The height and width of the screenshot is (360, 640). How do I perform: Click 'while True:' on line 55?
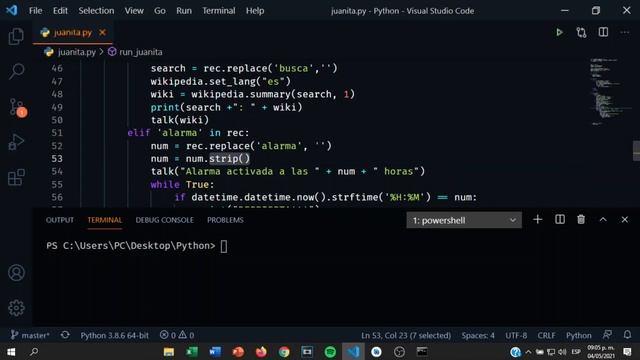182,184
